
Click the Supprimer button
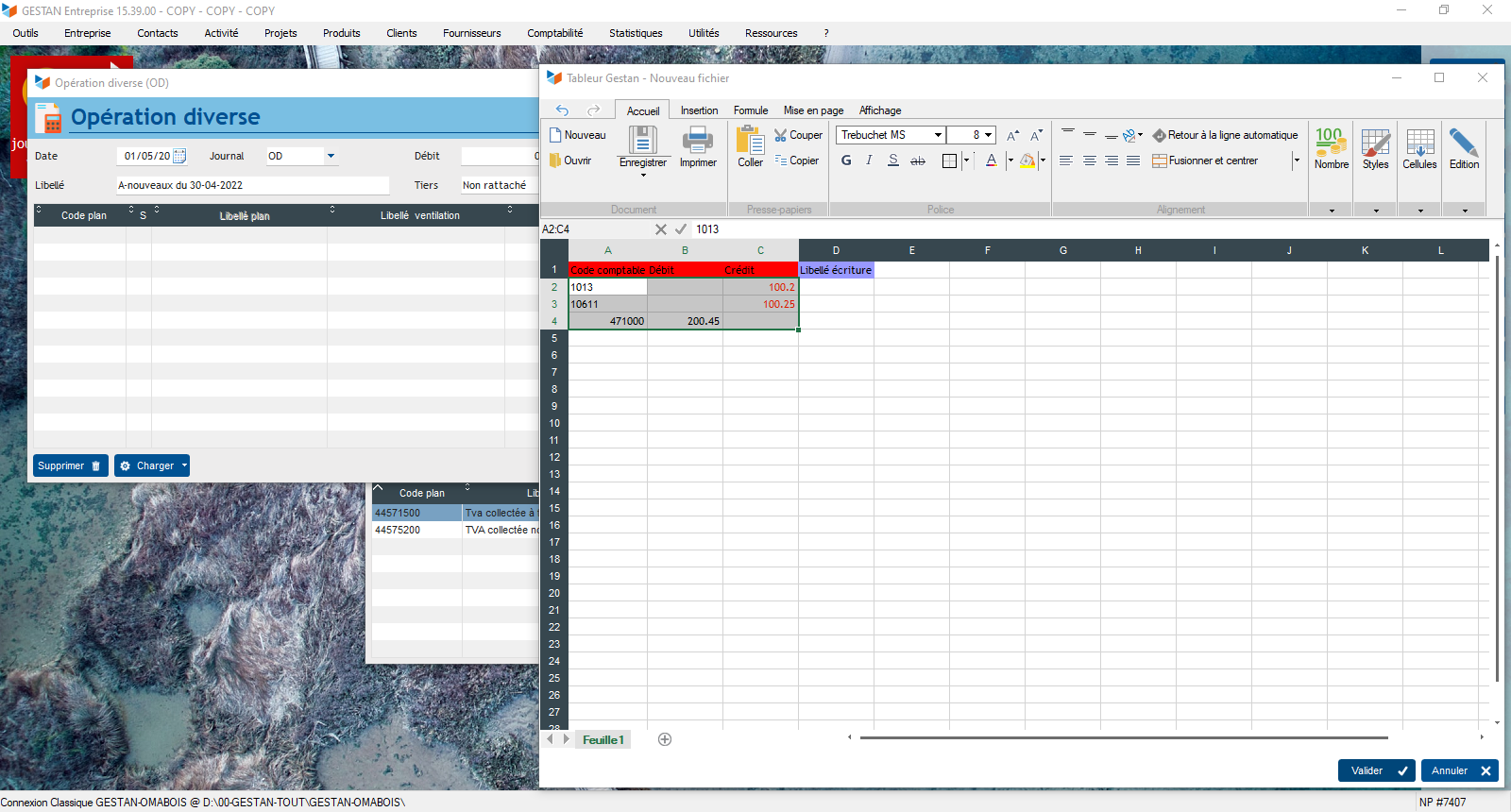[x=70, y=465]
